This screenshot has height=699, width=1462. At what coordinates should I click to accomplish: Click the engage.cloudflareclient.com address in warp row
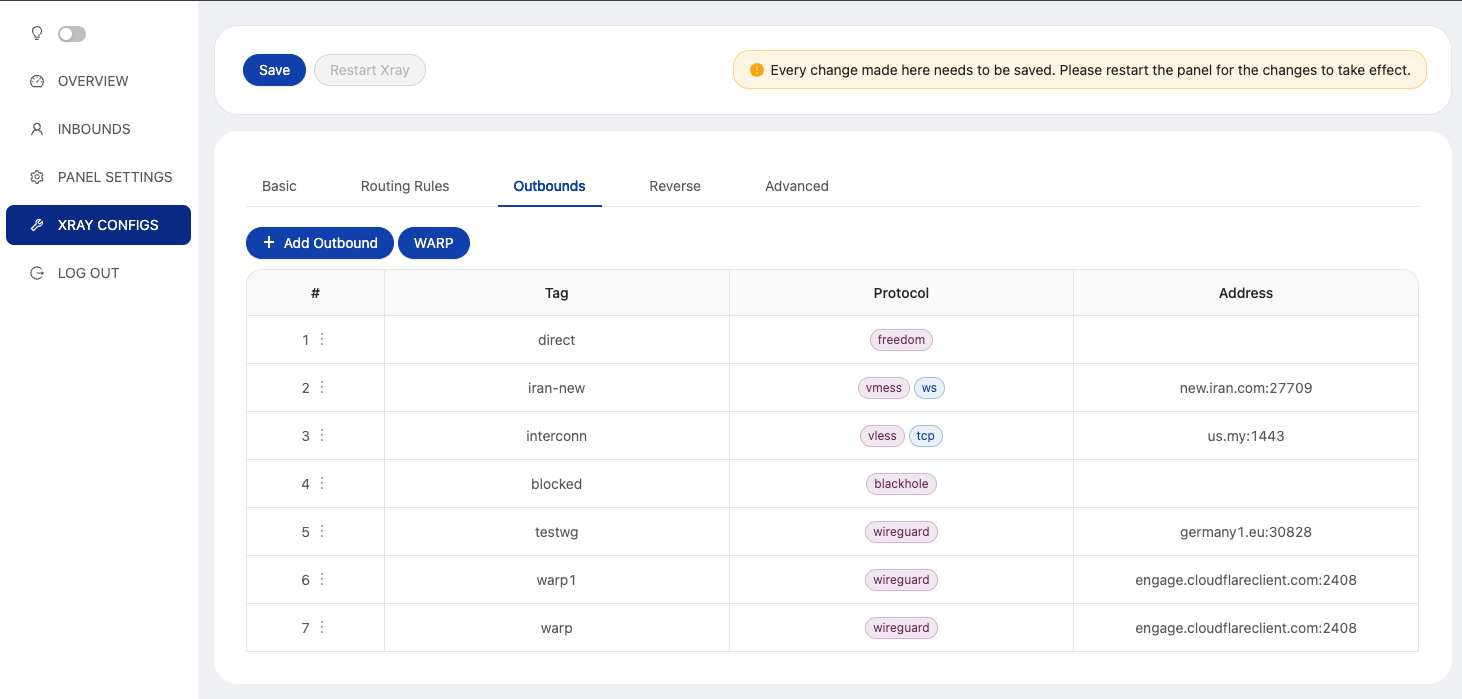1245,628
